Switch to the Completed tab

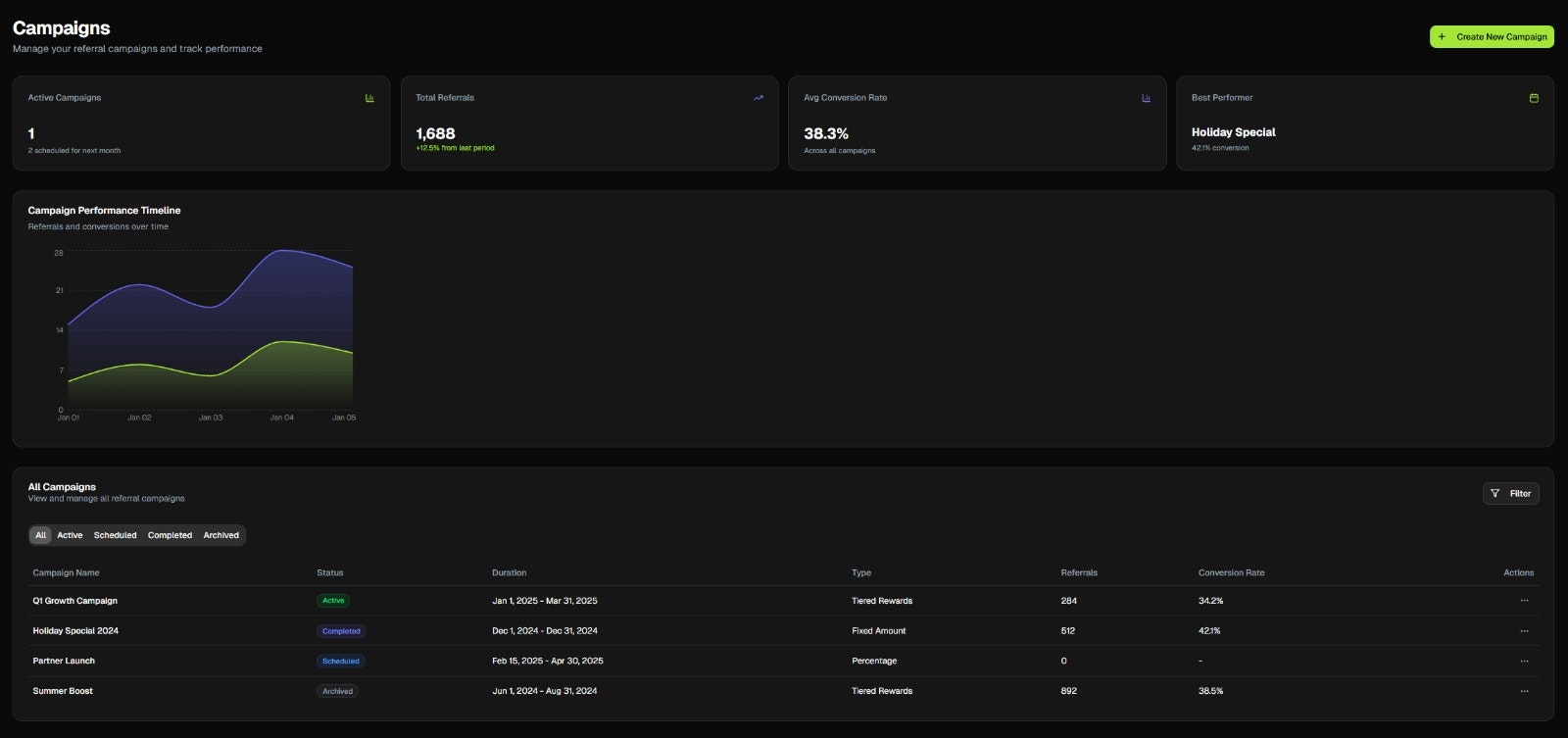[170, 535]
